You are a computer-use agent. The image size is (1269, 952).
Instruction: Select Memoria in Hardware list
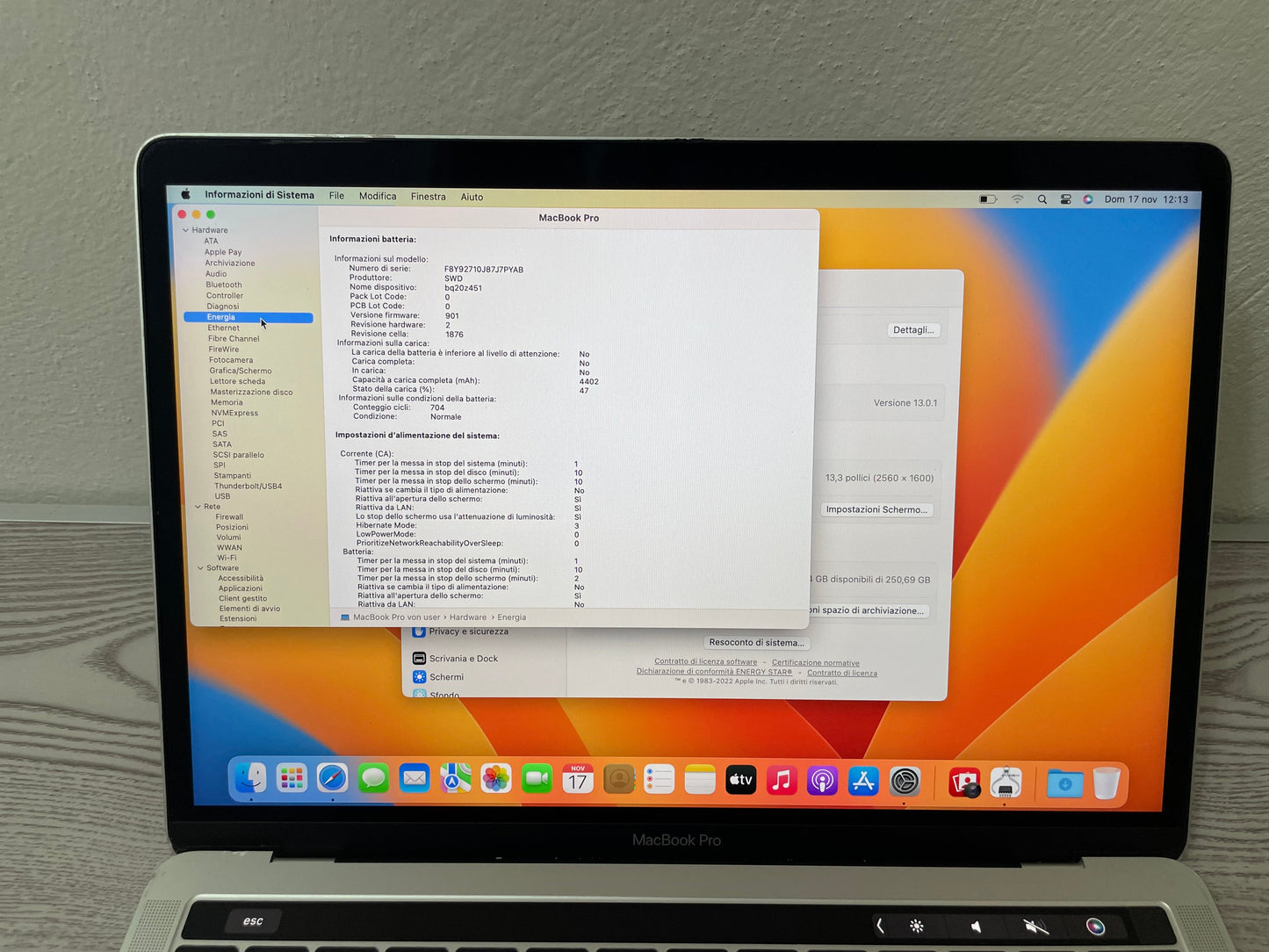(x=227, y=402)
